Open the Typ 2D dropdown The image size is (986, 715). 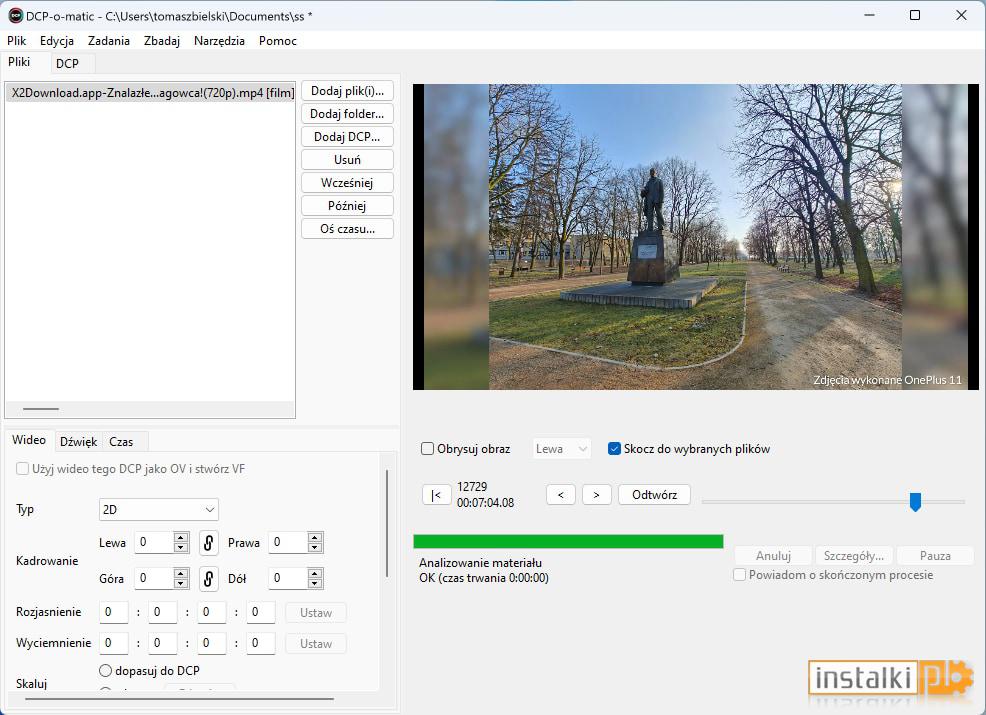coord(158,509)
